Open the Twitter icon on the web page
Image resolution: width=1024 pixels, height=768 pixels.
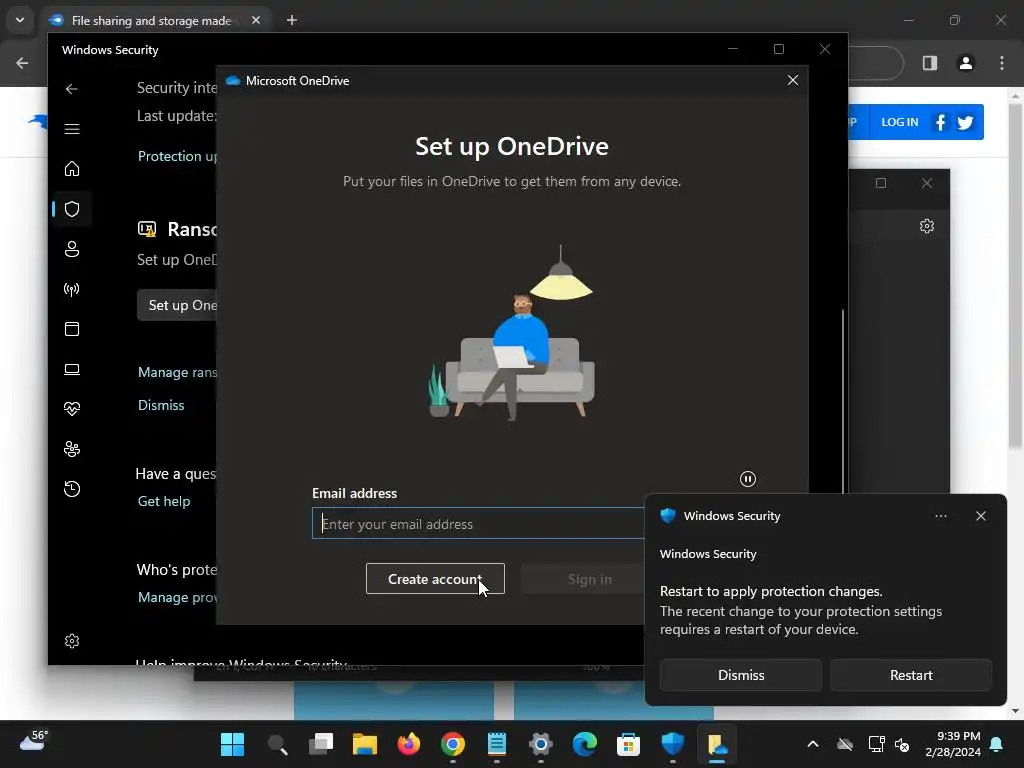pyautogui.click(x=965, y=122)
